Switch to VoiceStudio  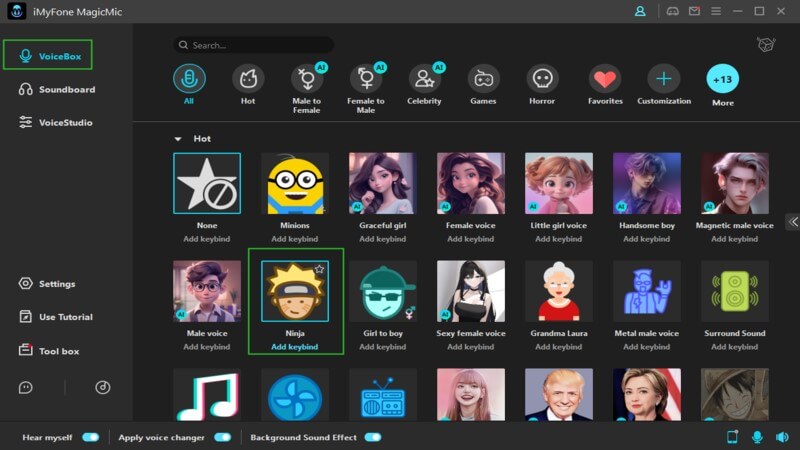(55, 122)
